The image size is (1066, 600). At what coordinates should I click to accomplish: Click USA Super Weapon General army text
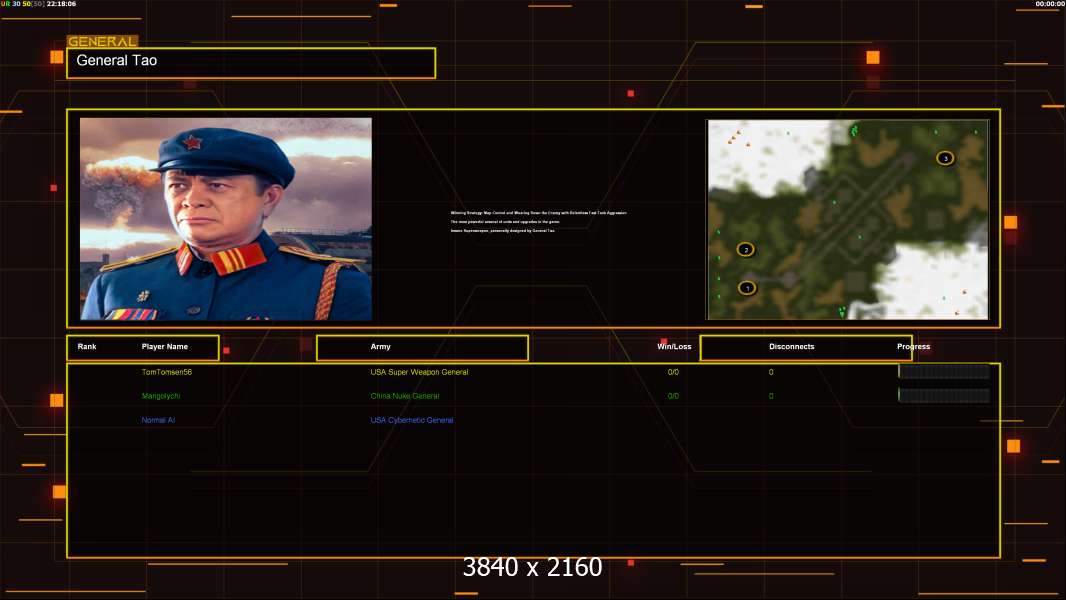point(419,372)
